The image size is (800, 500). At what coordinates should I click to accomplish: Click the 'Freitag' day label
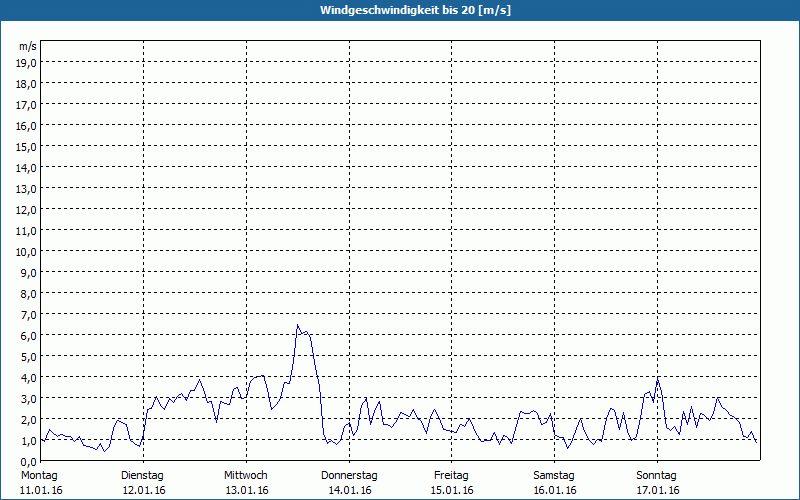tap(451, 476)
